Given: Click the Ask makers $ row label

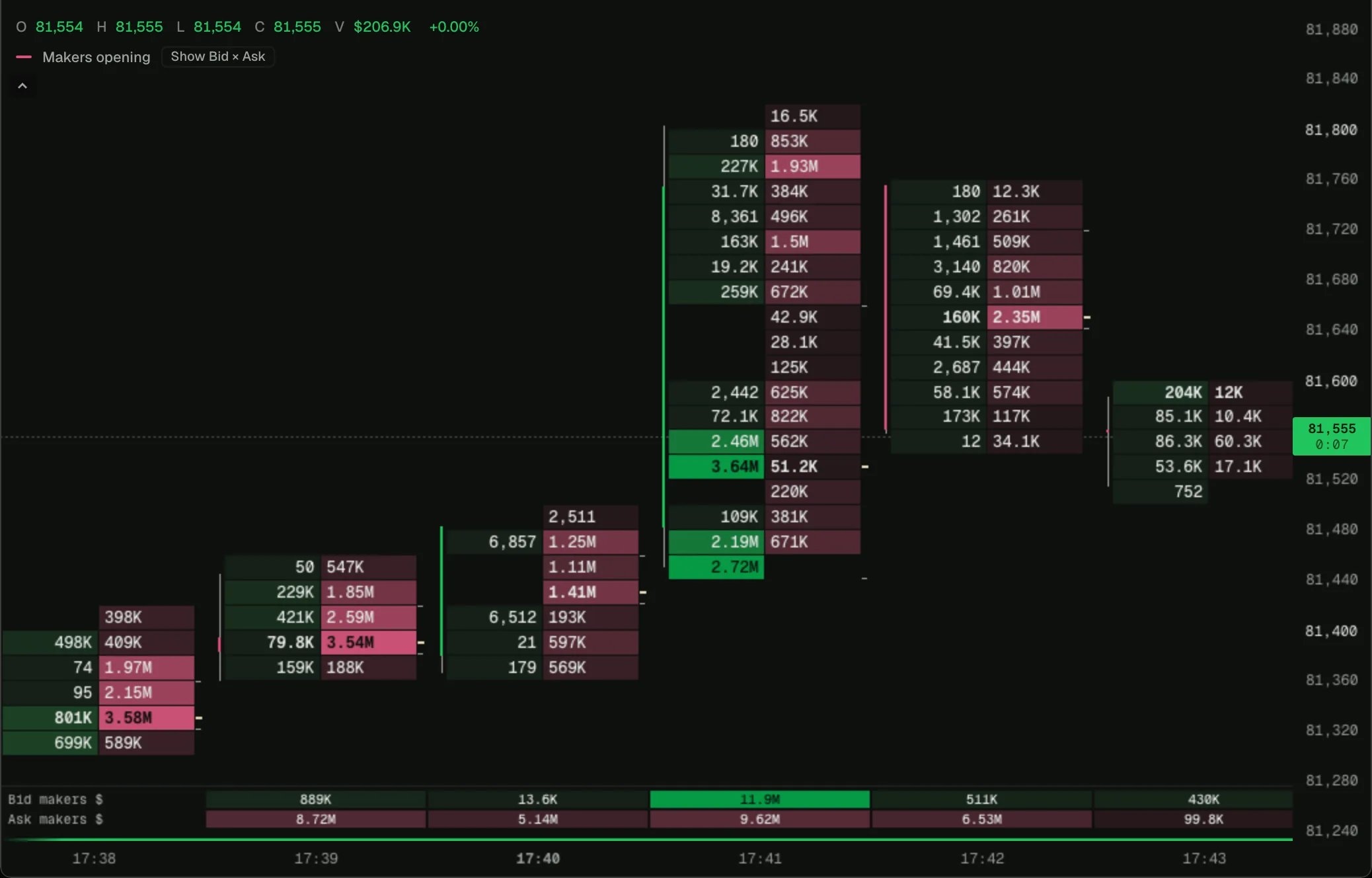Looking at the screenshot, I should coord(56,819).
